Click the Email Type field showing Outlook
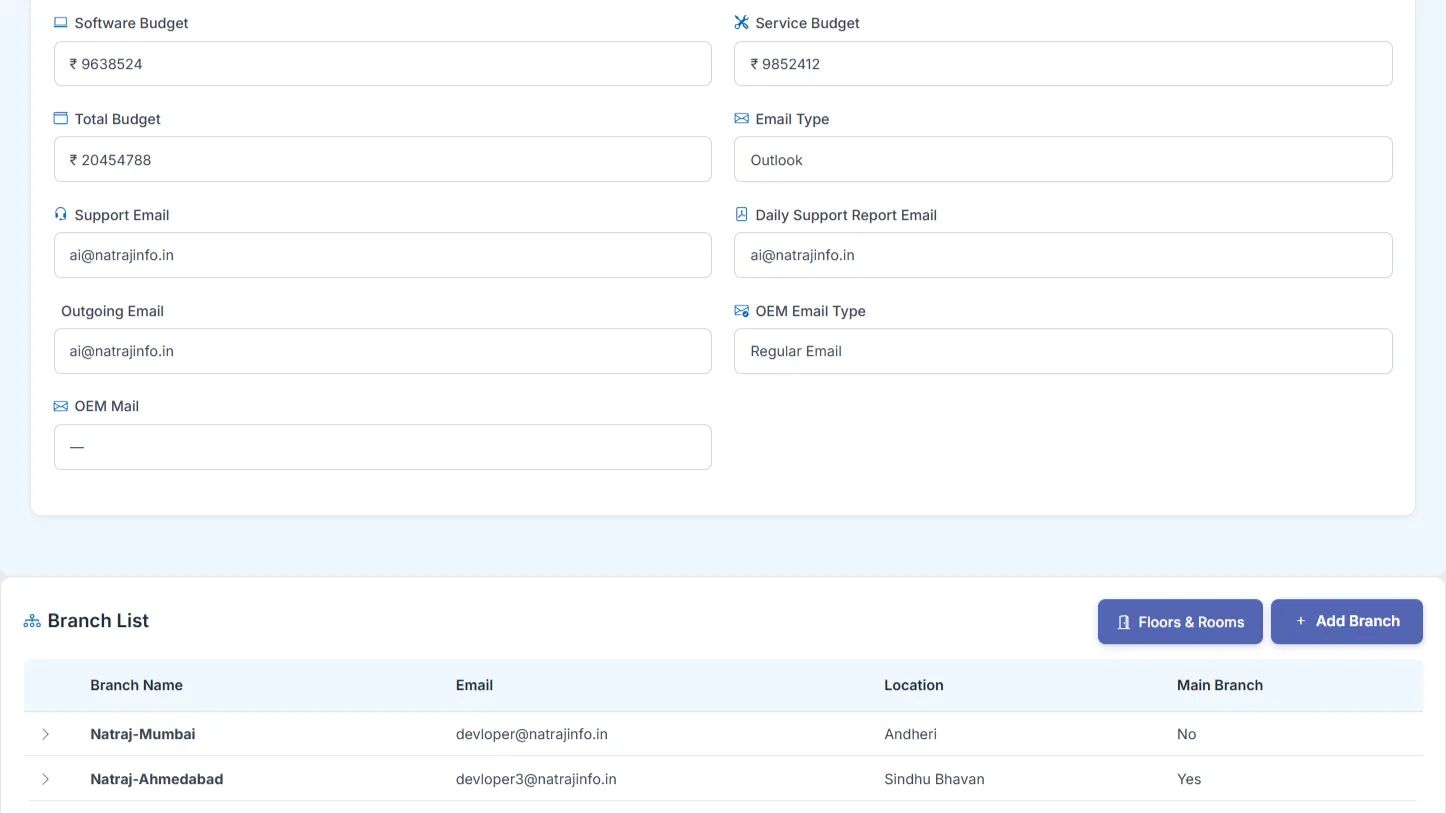This screenshot has width=1446, height=813. (x=1063, y=160)
